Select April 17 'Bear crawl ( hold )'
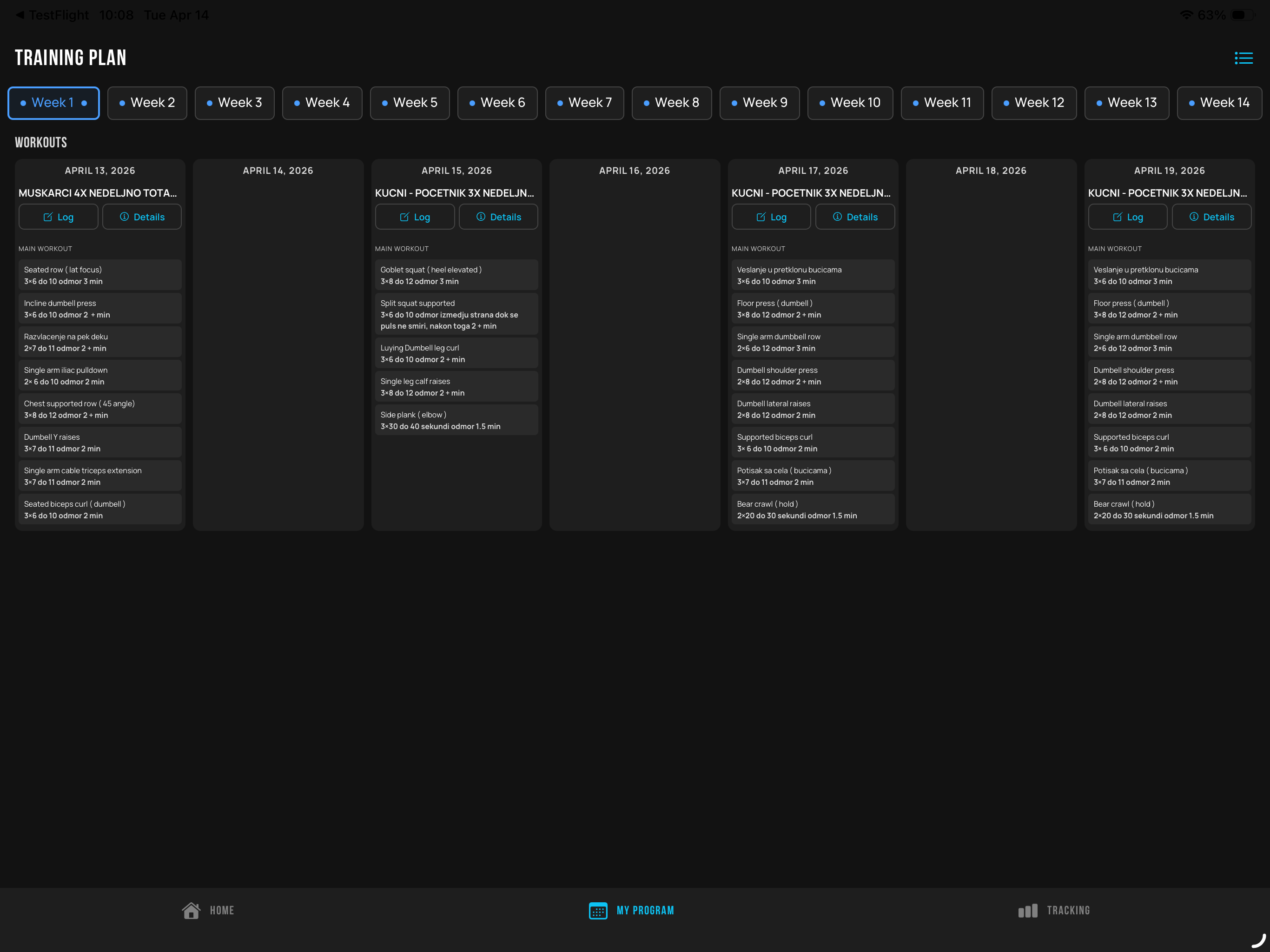 tap(813, 509)
